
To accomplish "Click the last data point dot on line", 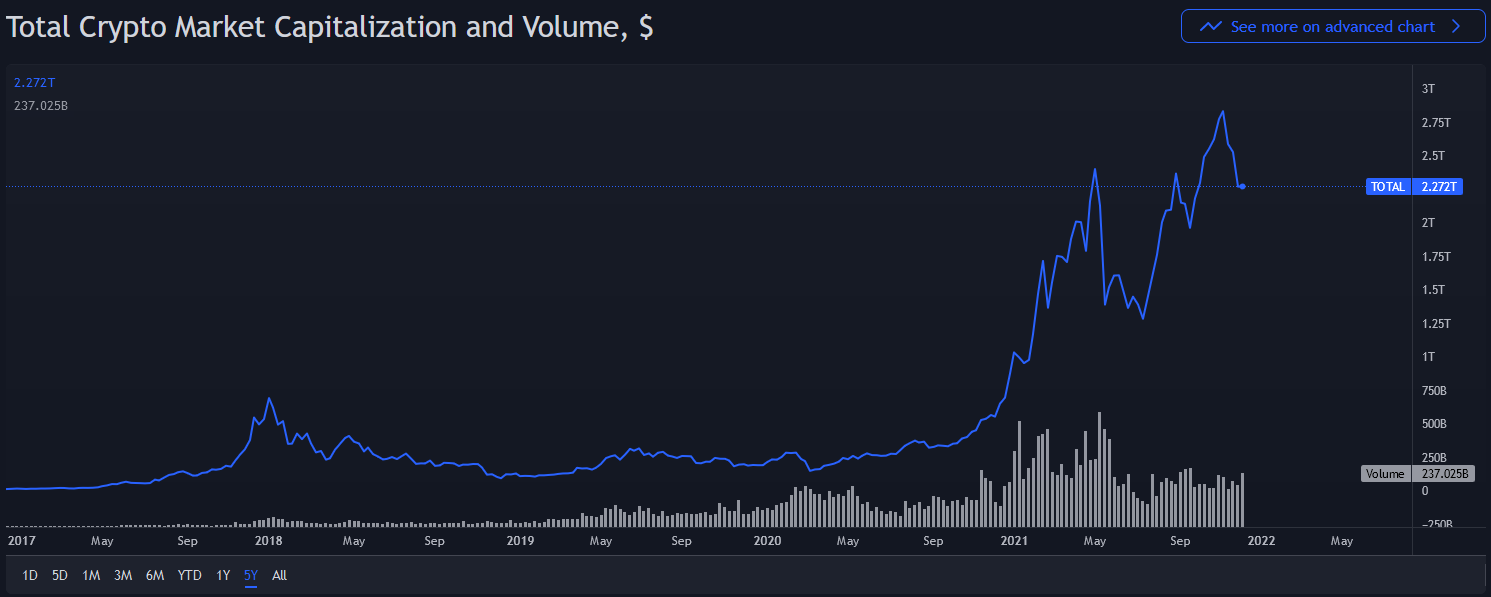I will click(x=1242, y=187).
